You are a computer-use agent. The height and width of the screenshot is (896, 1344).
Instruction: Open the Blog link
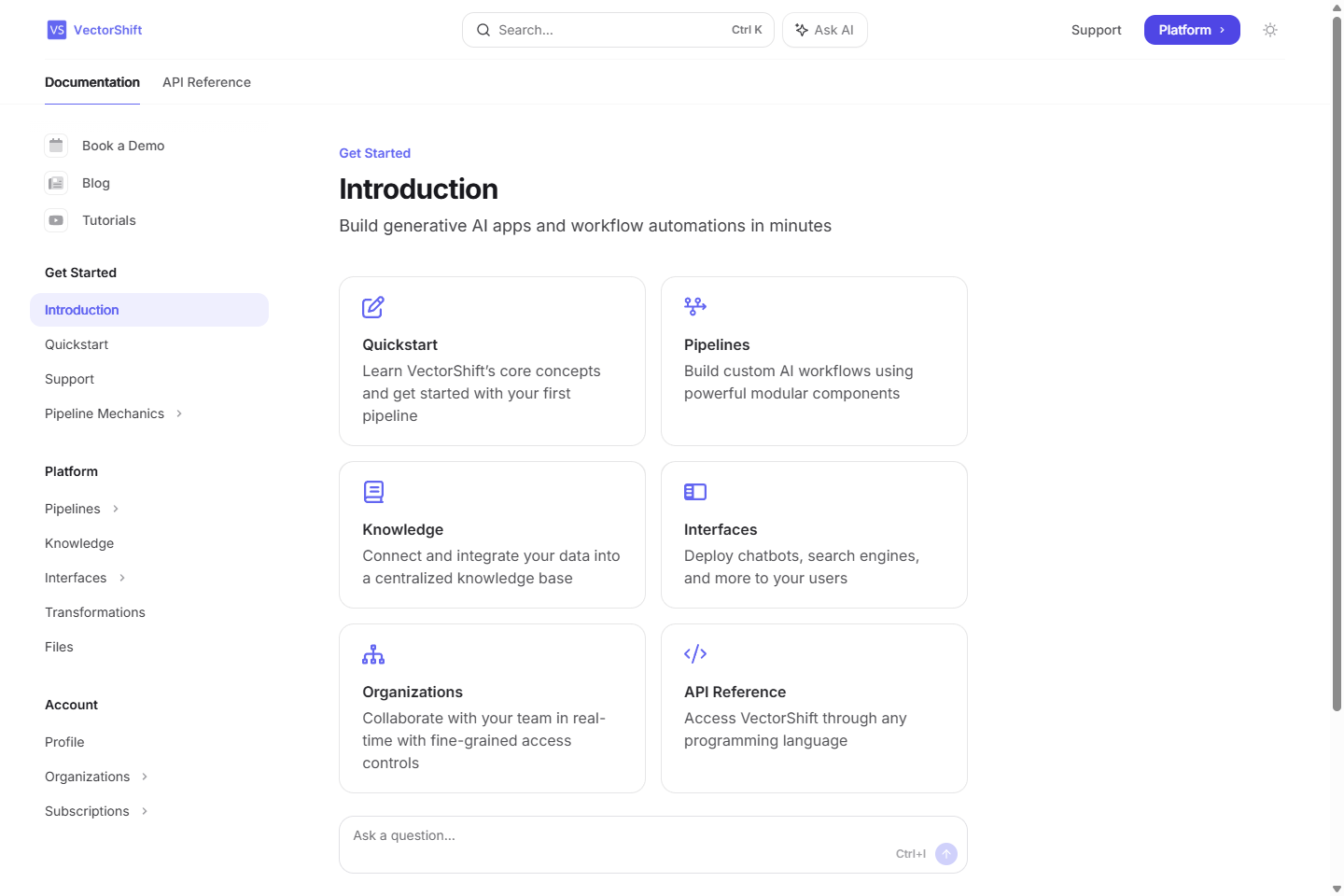click(x=96, y=183)
